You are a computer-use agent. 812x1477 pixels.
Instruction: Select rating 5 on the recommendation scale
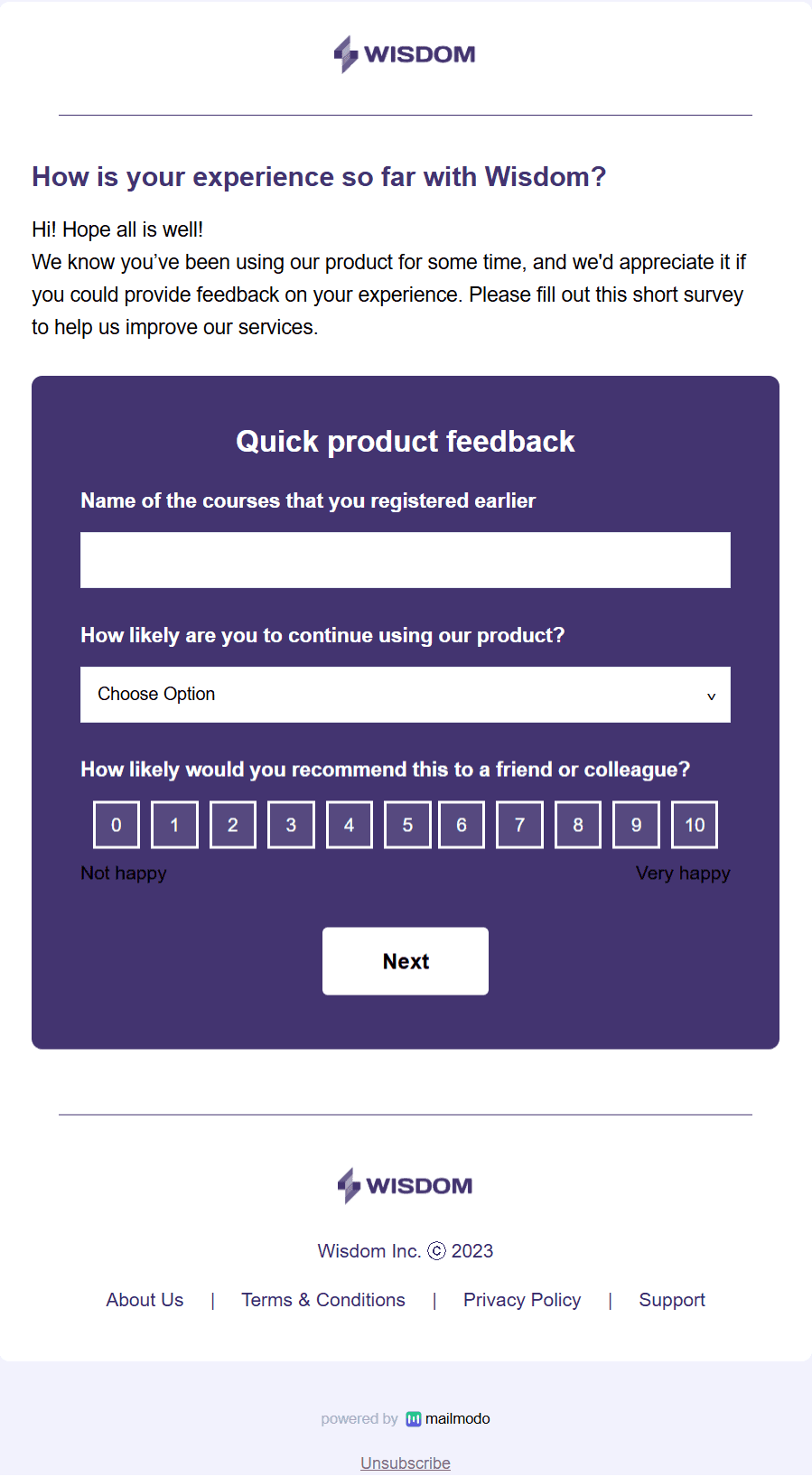click(x=406, y=824)
